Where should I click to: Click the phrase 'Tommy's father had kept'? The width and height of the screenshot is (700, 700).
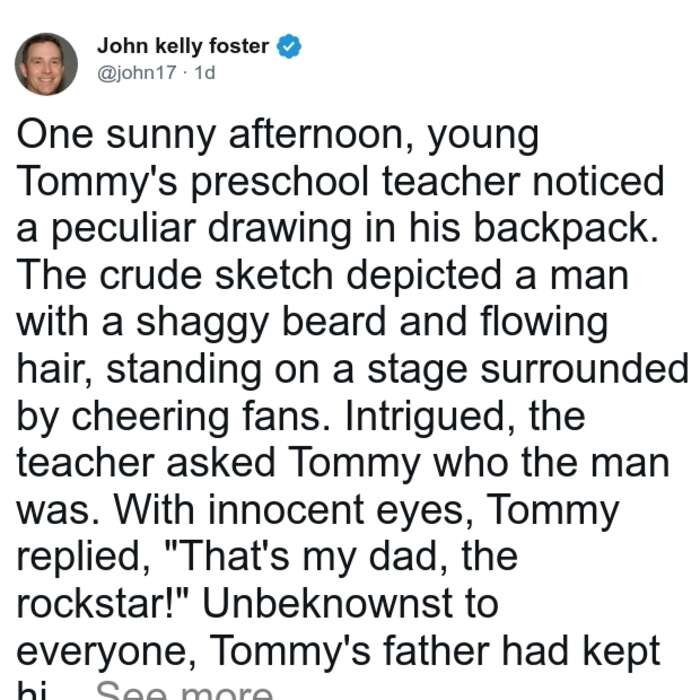(x=434, y=652)
